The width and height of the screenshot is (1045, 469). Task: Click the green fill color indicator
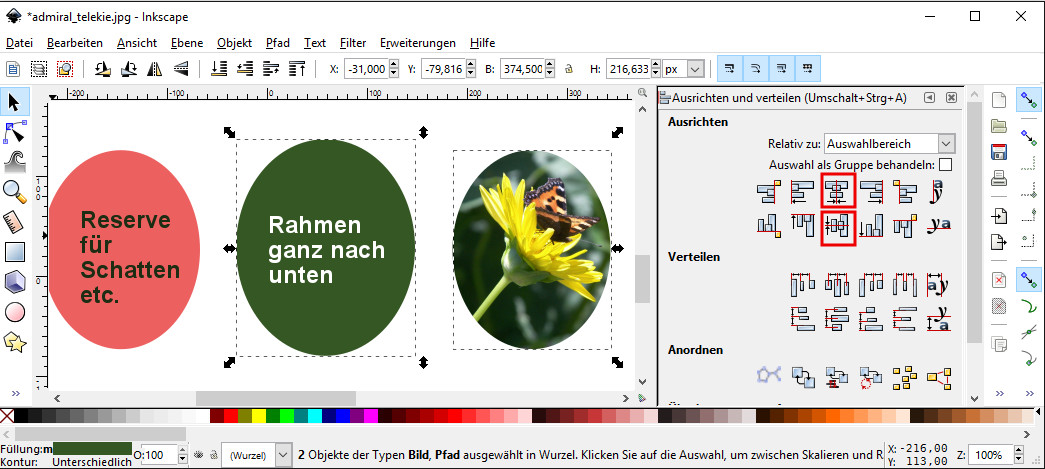[92, 448]
